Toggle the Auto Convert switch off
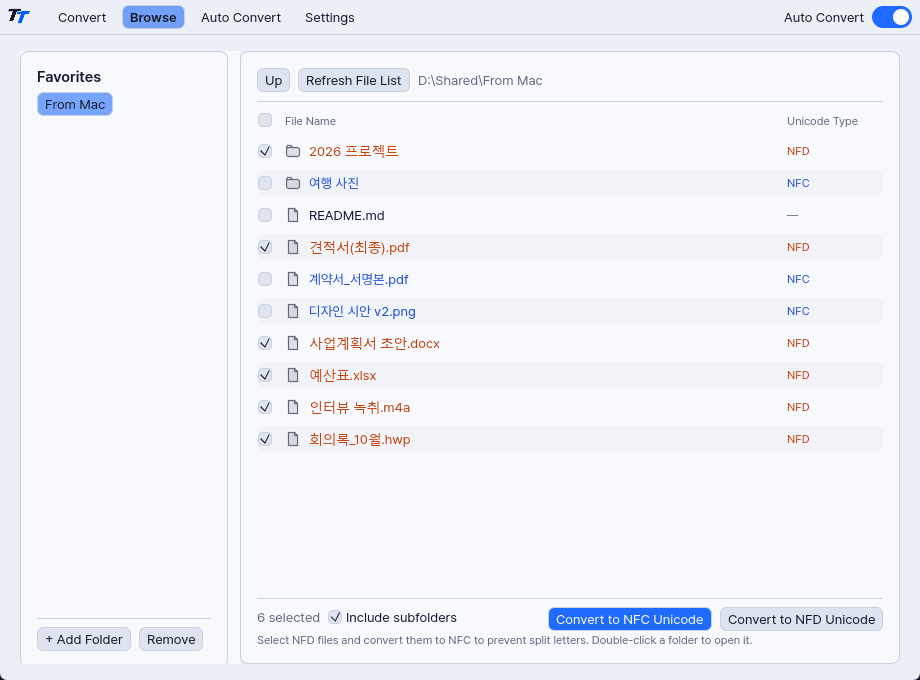Viewport: 920px width, 680px height. pos(891,18)
